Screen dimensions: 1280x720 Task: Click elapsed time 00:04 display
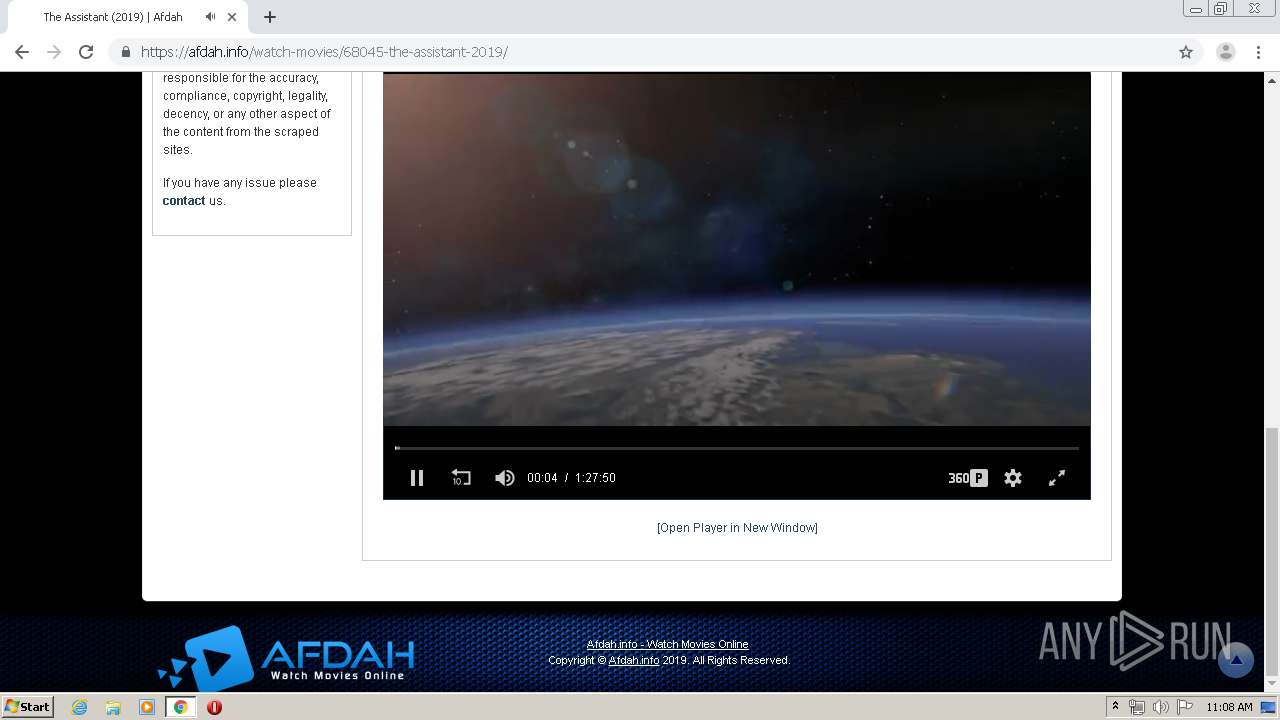(x=542, y=478)
